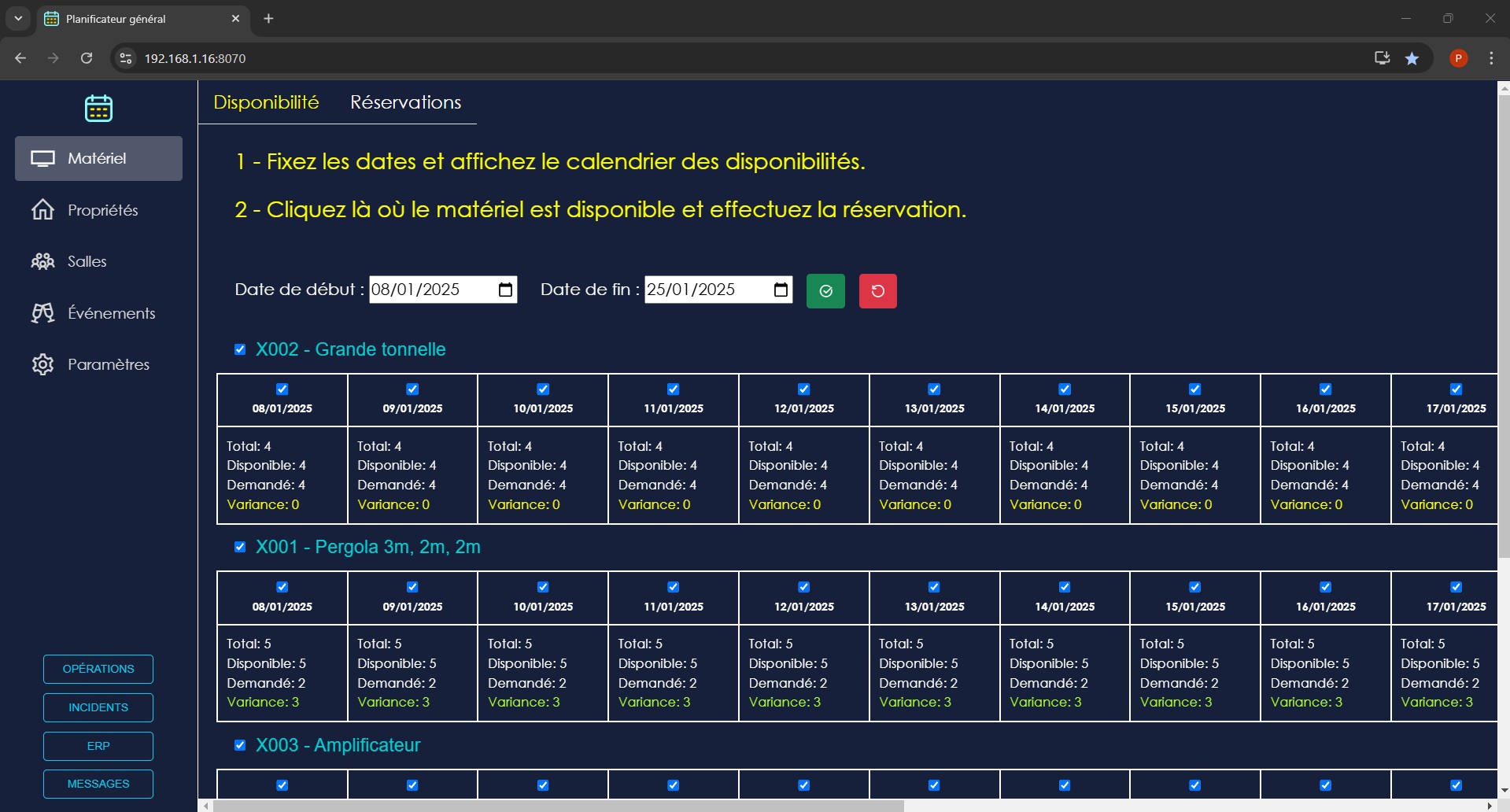
Task: Go forward with browser forward arrow
Action: pyautogui.click(x=53, y=58)
